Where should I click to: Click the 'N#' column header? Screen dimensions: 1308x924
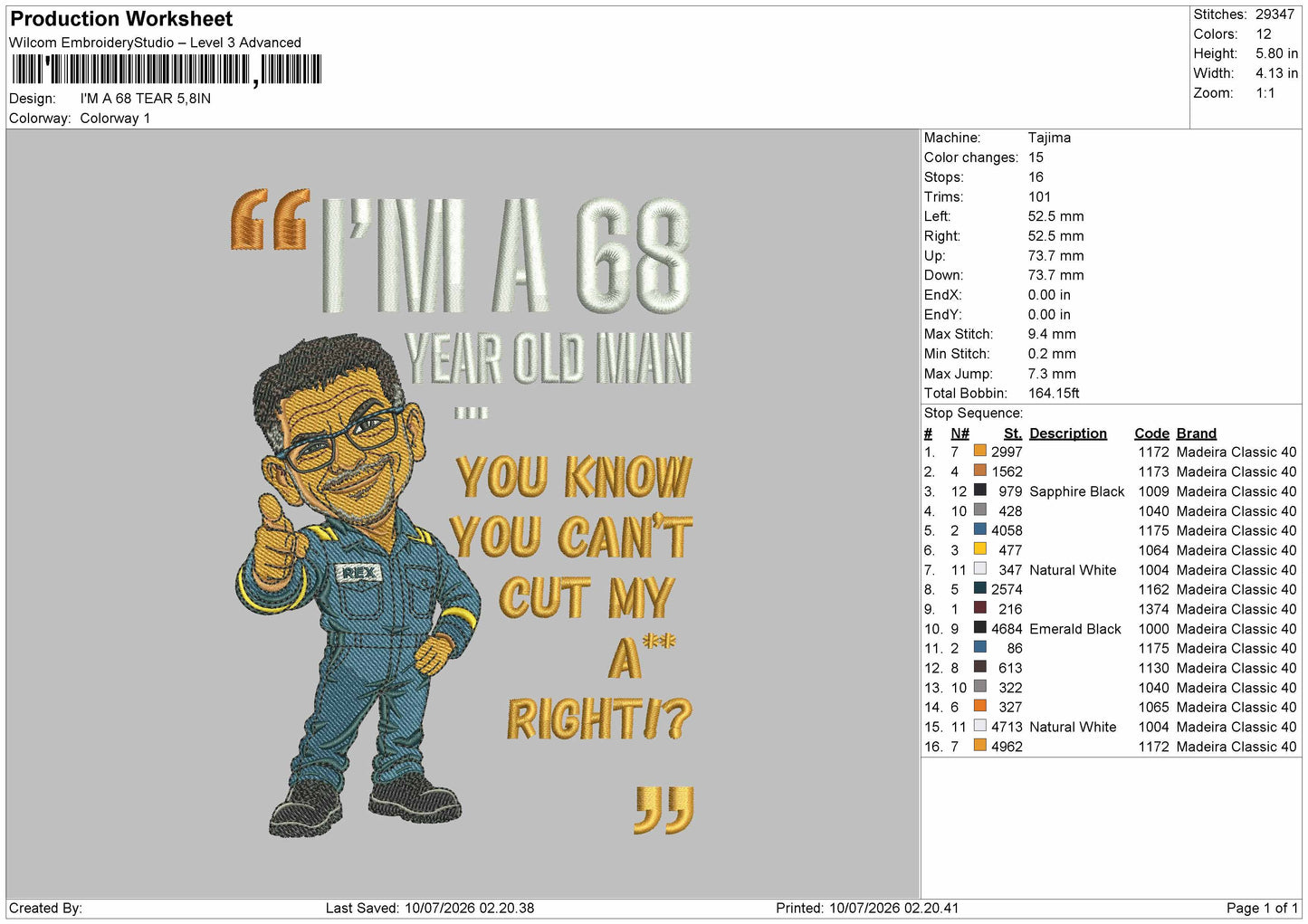click(x=960, y=433)
